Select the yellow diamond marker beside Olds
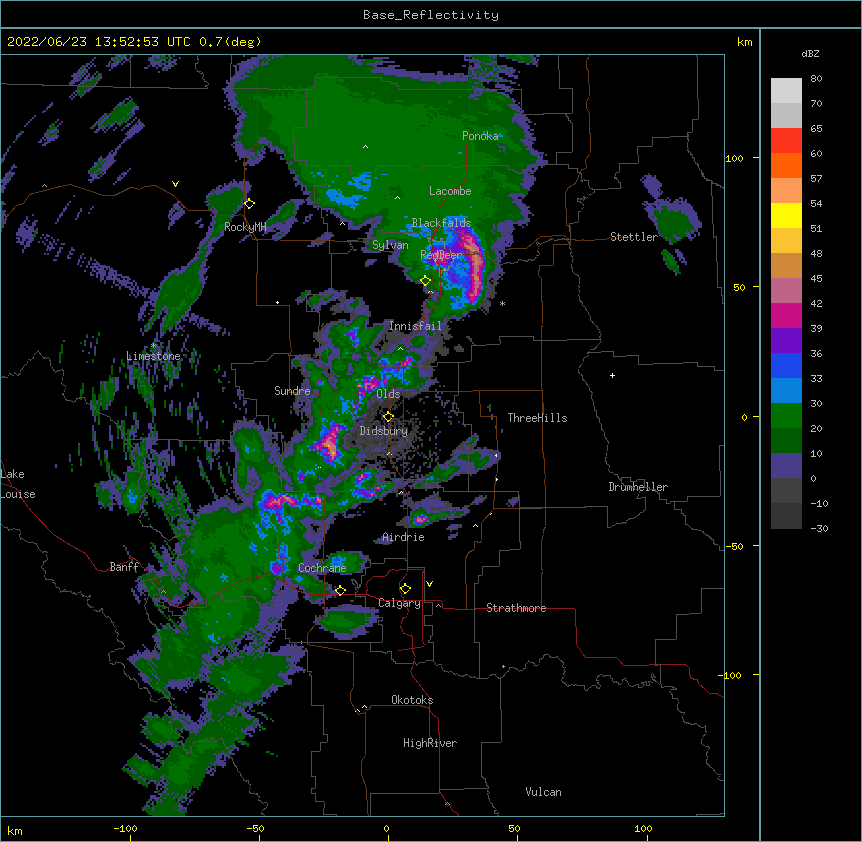The height and width of the screenshot is (842, 862). [x=388, y=417]
